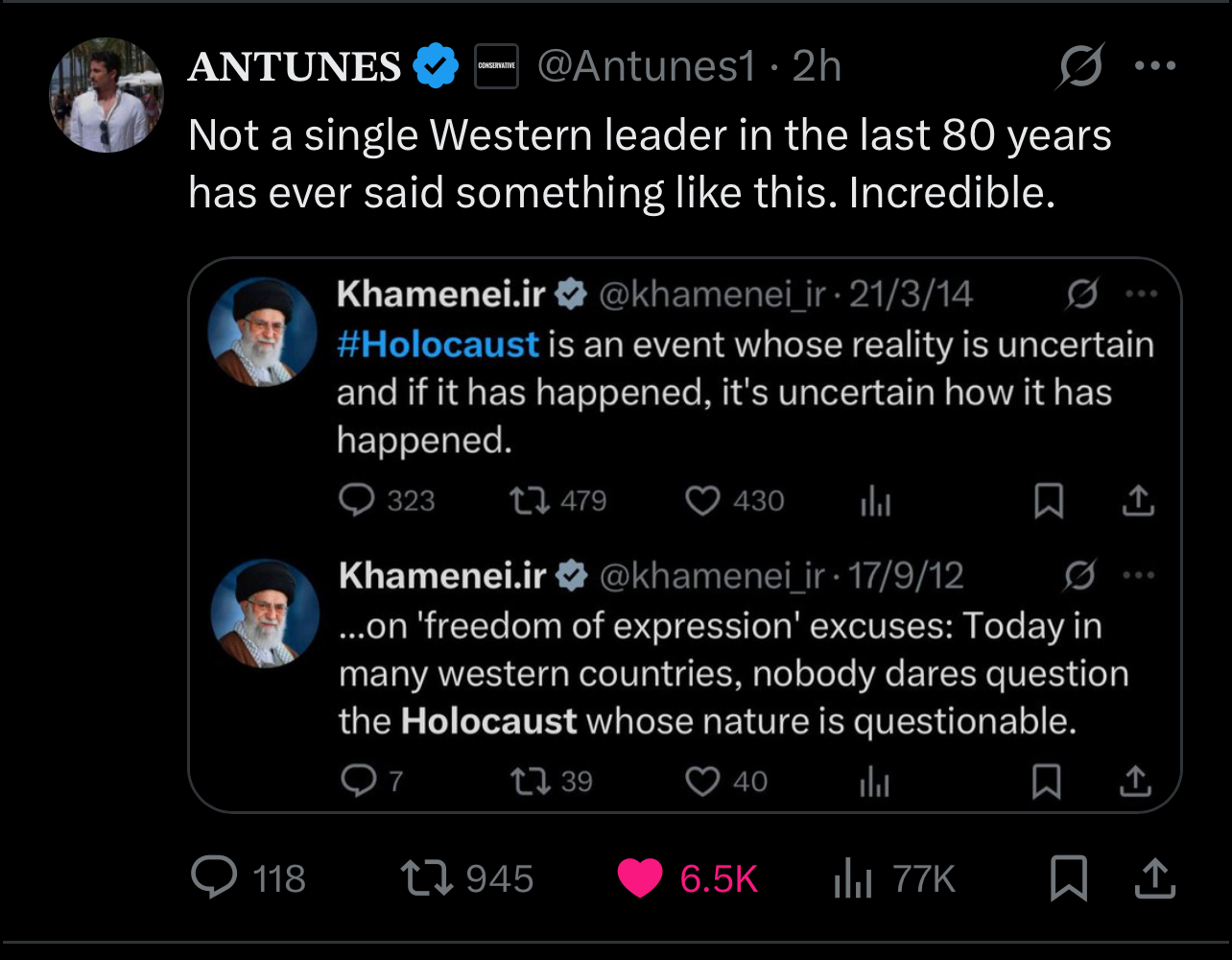Share the main post by ANTUNES
Image resolution: width=1232 pixels, height=960 pixels.
click(1155, 877)
